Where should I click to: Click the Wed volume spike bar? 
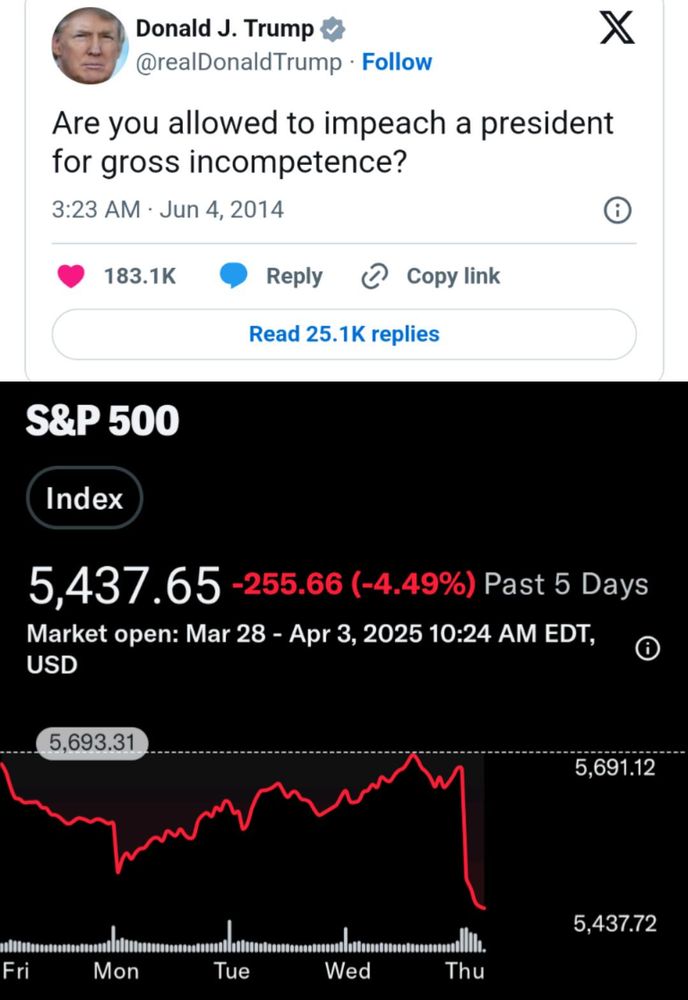[346, 939]
